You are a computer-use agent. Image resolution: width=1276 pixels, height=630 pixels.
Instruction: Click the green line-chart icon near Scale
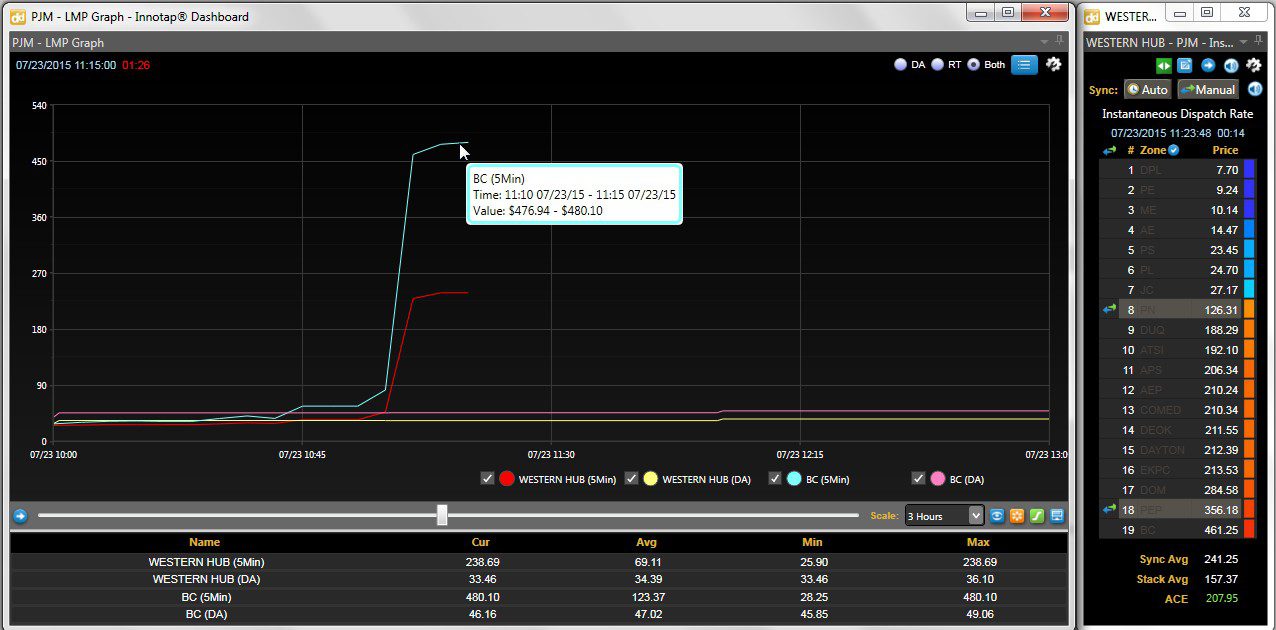click(1037, 516)
